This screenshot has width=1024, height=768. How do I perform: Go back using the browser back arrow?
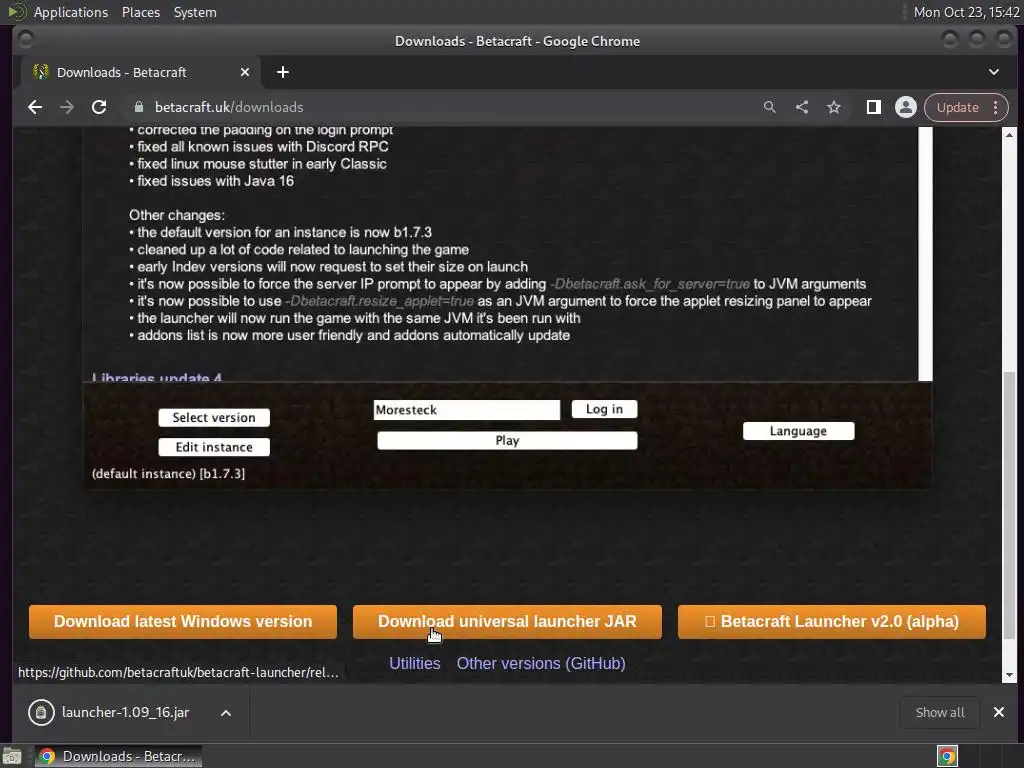[x=35, y=107]
